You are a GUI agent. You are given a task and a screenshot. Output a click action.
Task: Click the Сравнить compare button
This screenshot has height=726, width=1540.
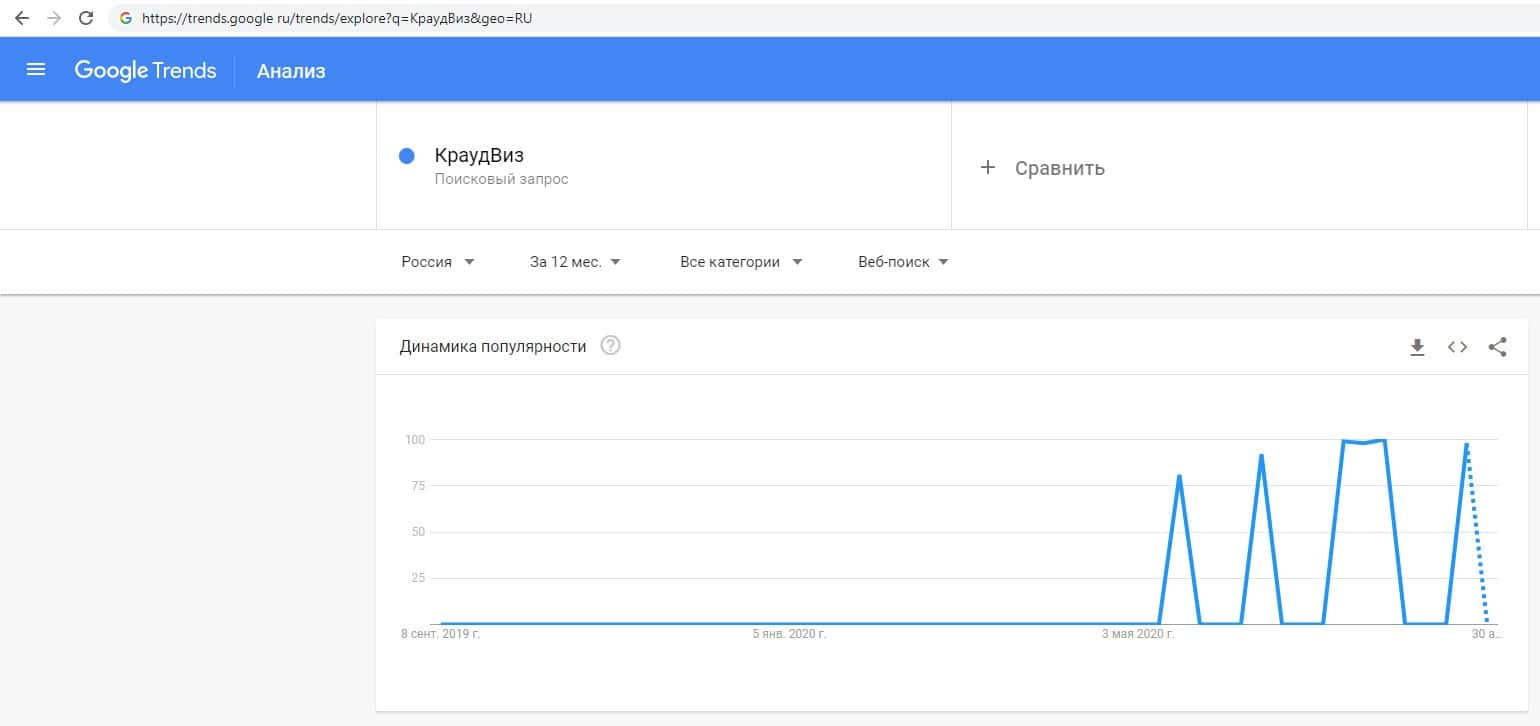1059,168
